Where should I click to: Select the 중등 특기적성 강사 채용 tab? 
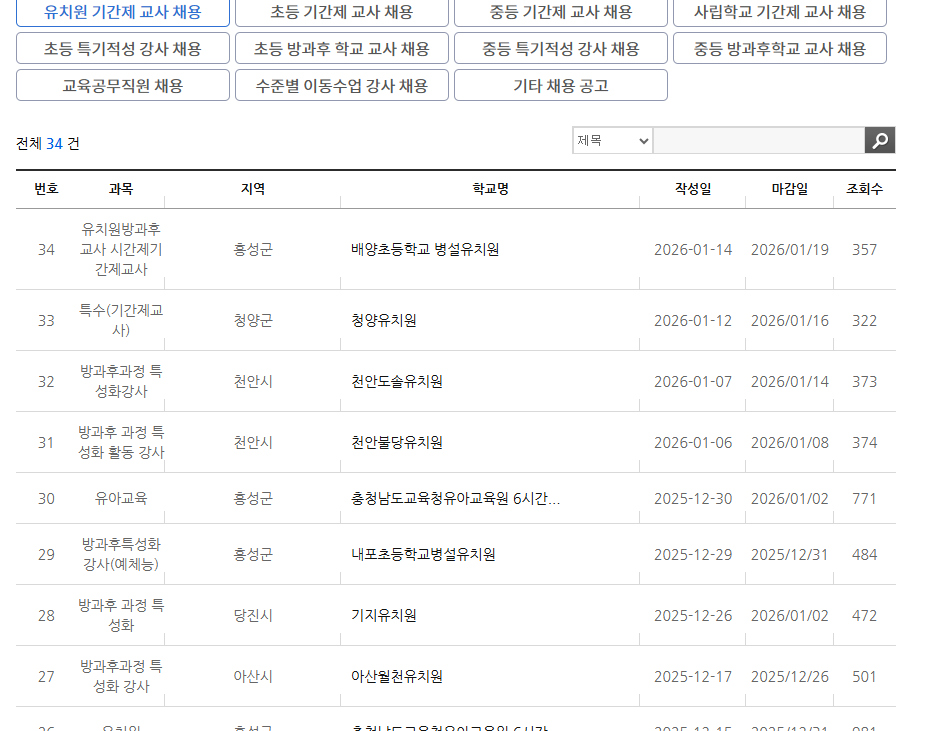(x=560, y=47)
